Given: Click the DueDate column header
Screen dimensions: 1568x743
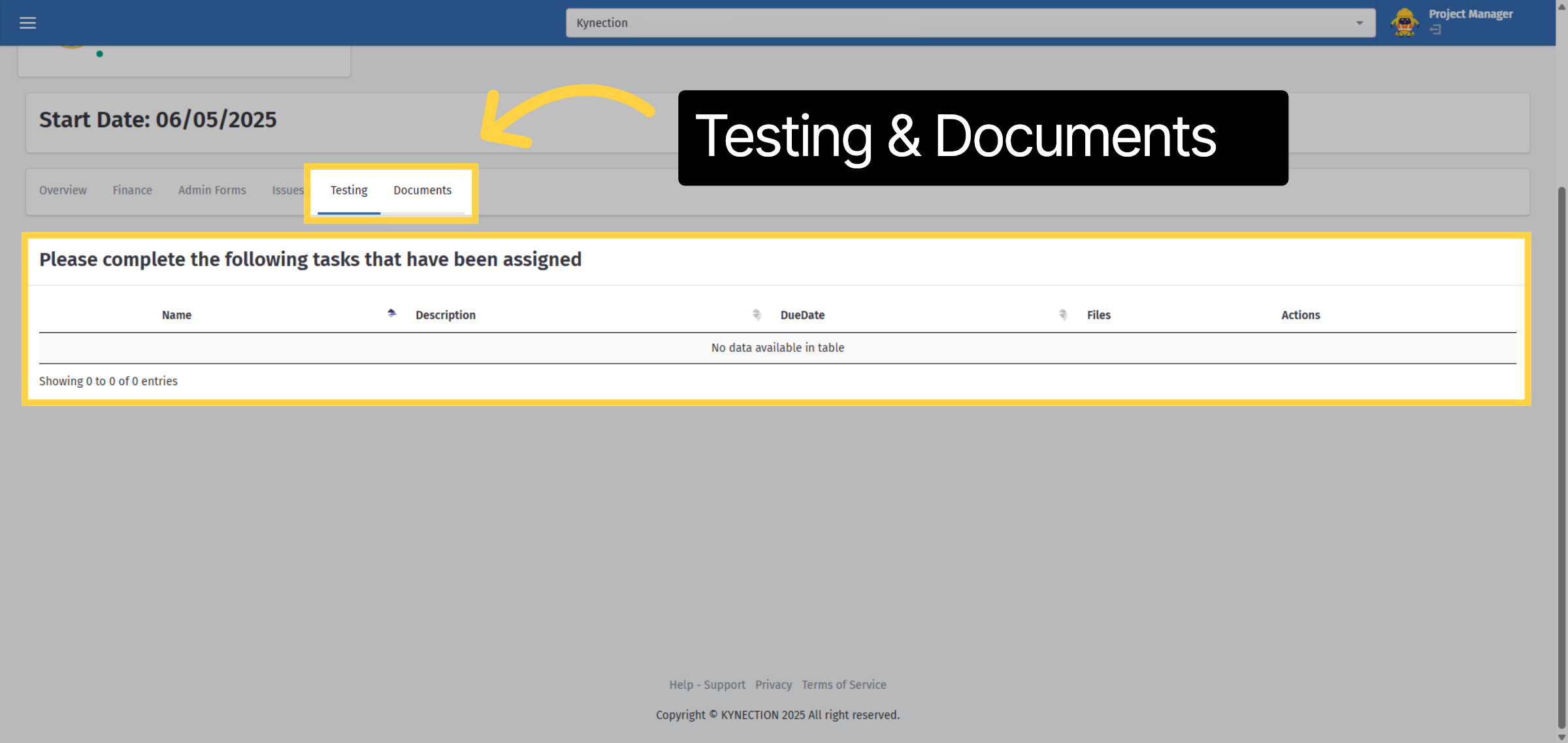Looking at the screenshot, I should tap(802, 315).
